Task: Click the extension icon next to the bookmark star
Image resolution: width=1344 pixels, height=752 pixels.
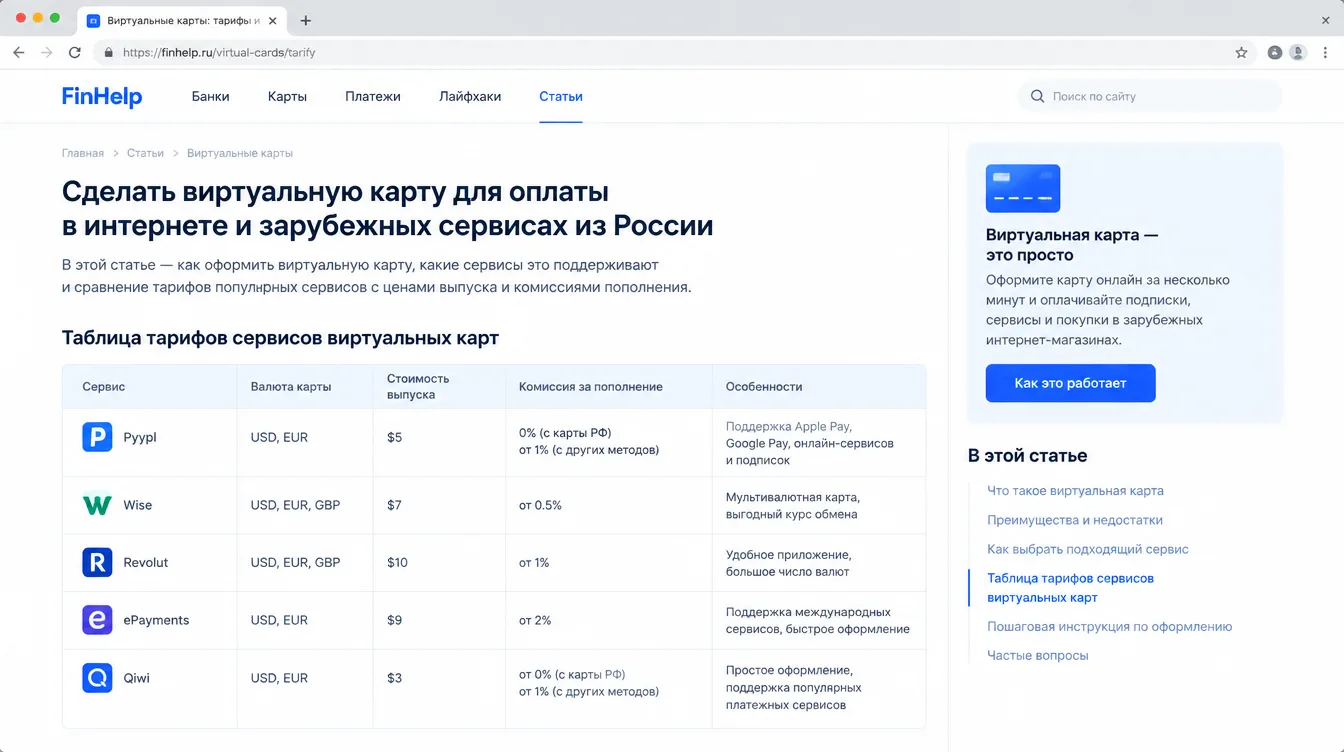Action: (x=1274, y=52)
